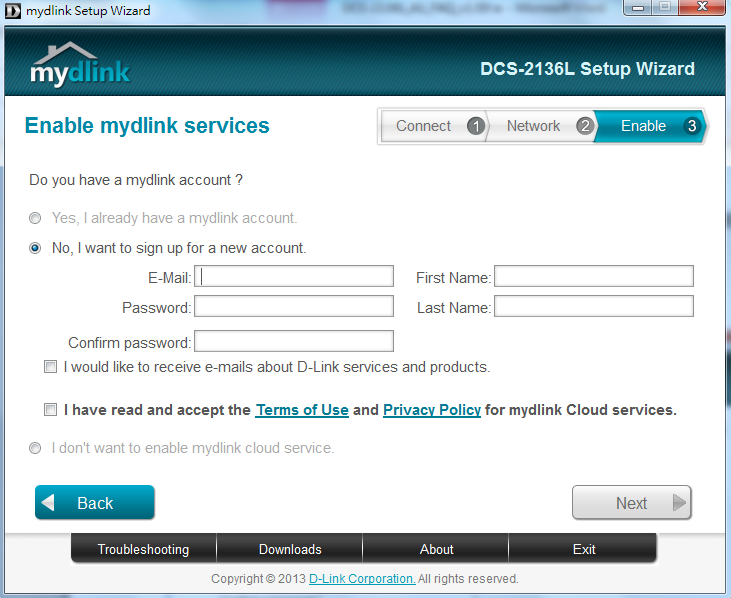
Task: Choose 'I don't want to enable mydlink' option
Action: tap(36, 448)
